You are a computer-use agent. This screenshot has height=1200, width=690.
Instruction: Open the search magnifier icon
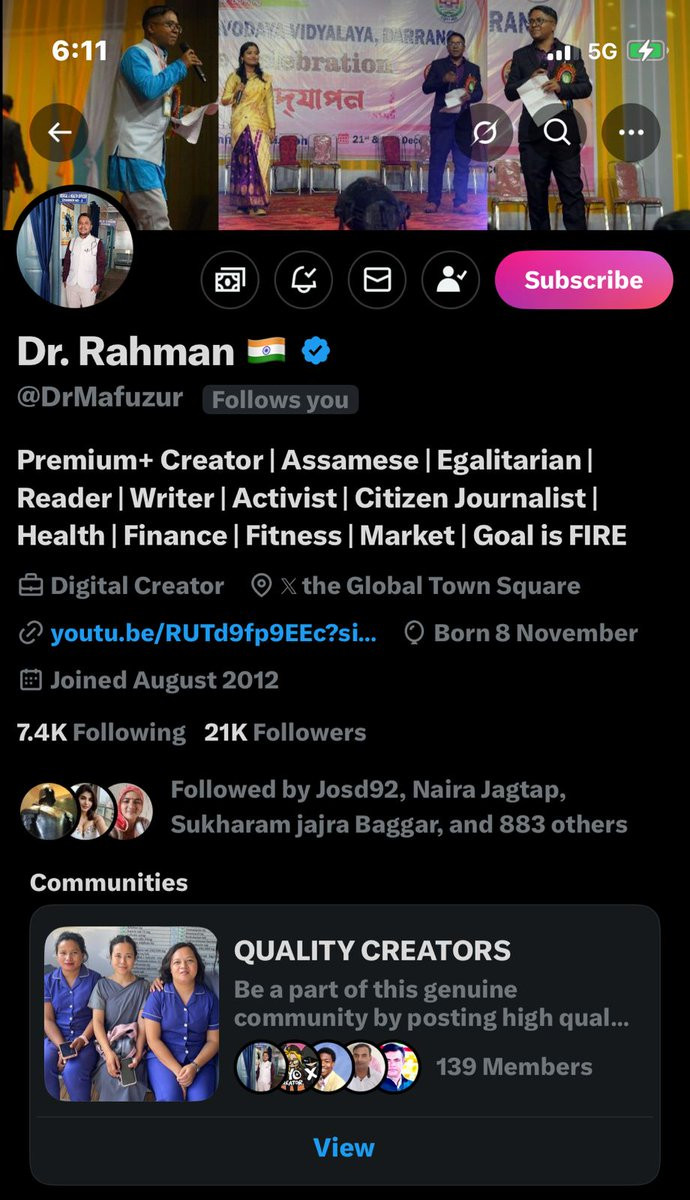pos(558,132)
